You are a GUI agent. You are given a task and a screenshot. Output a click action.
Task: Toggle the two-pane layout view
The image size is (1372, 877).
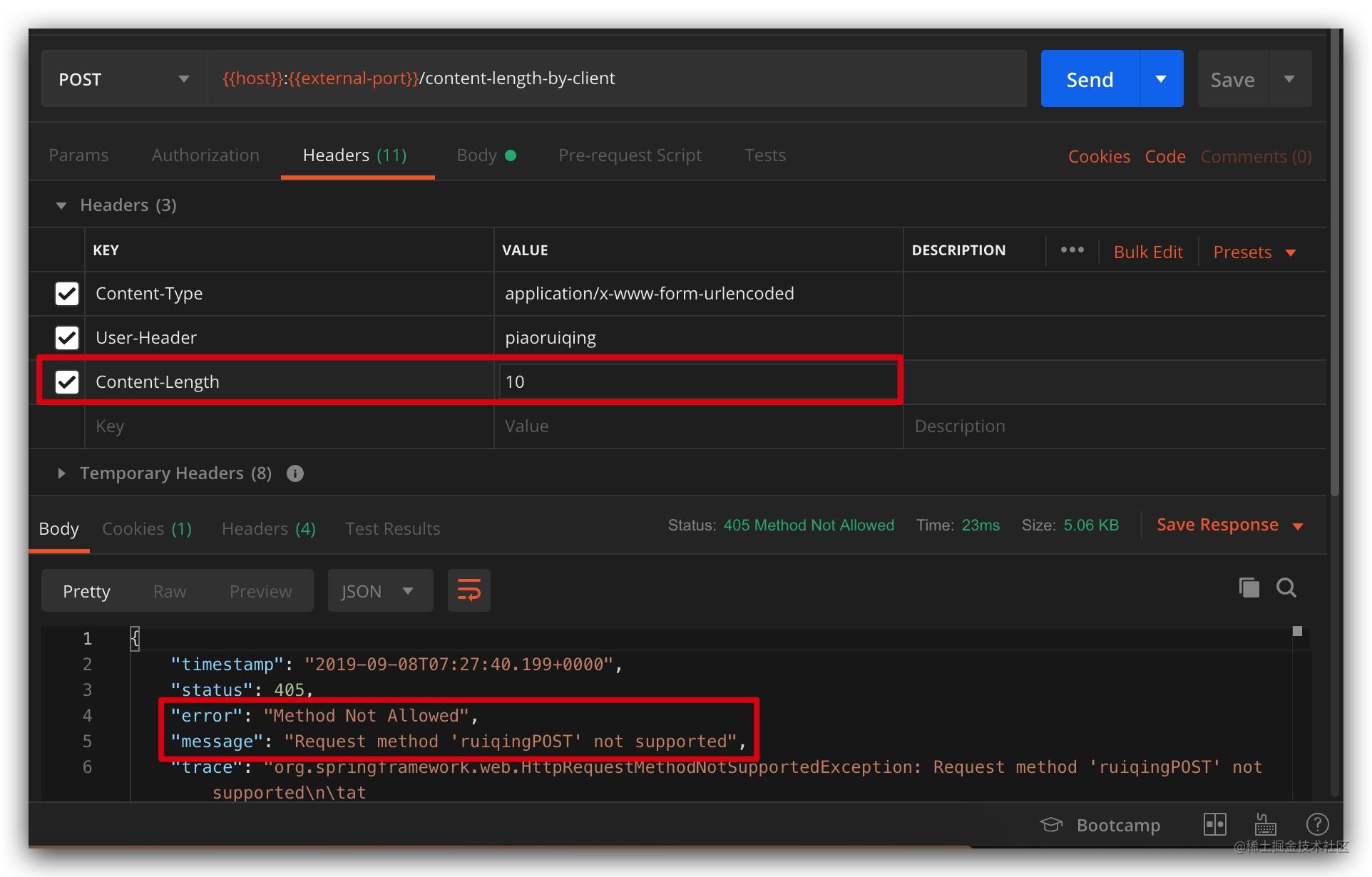[x=1214, y=824]
